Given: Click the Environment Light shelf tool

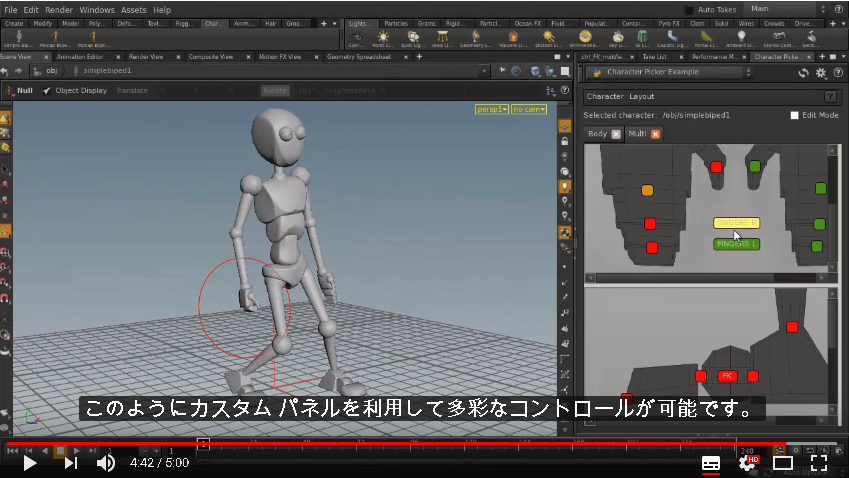Looking at the screenshot, I should pyautogui.click(x=585, y=39).
